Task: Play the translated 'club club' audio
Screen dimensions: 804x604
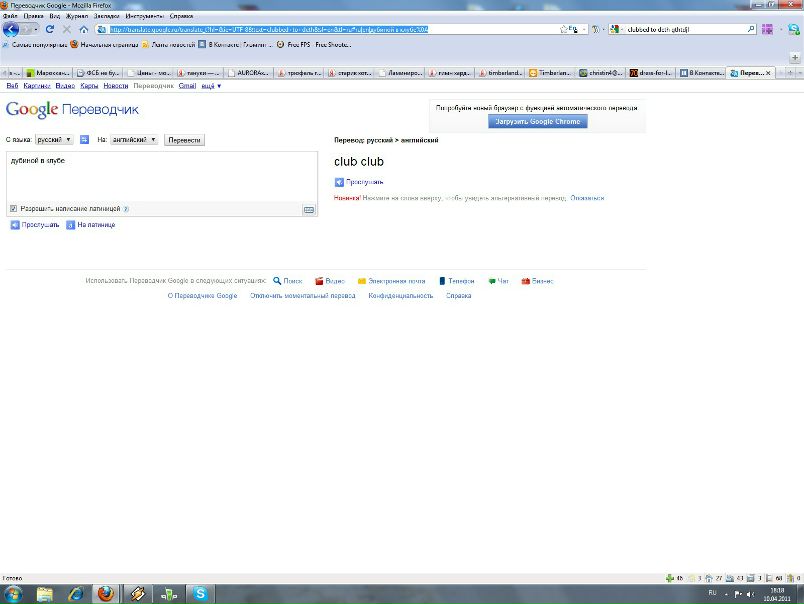Action: pos(340,182)
